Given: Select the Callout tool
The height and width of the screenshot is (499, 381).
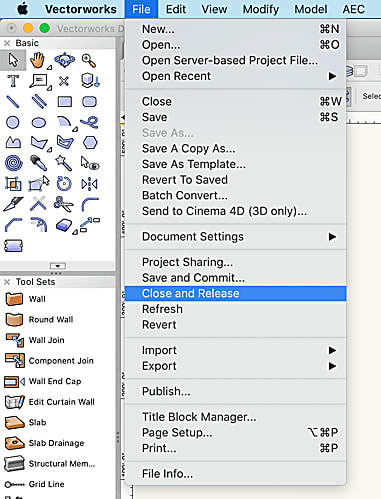Looking at the screenshot, I should (39, 81).
